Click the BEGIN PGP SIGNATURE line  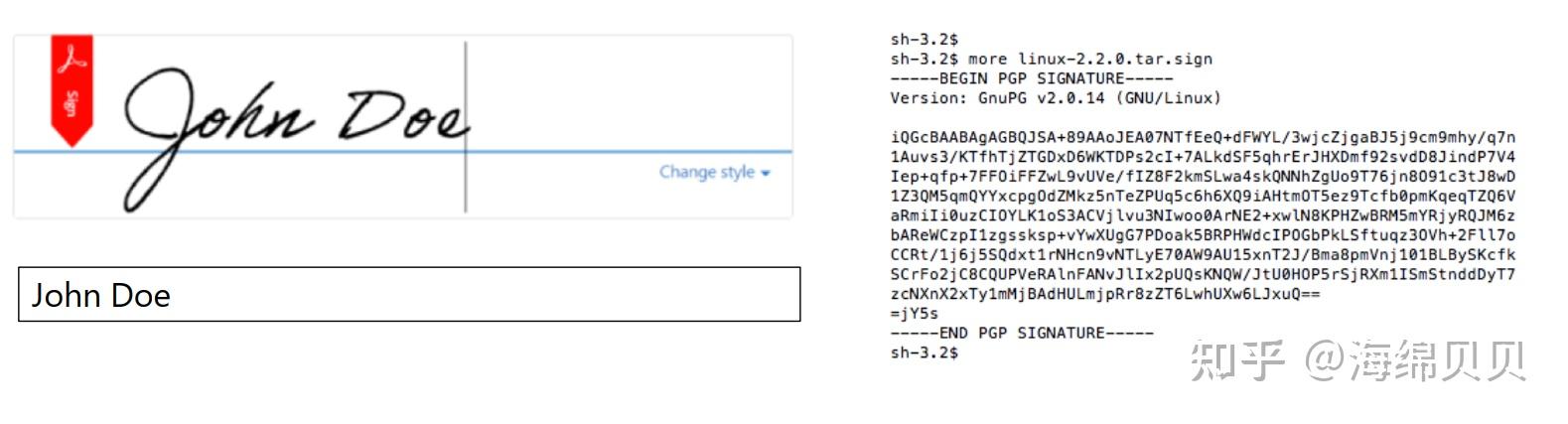tap(1031, 78)
